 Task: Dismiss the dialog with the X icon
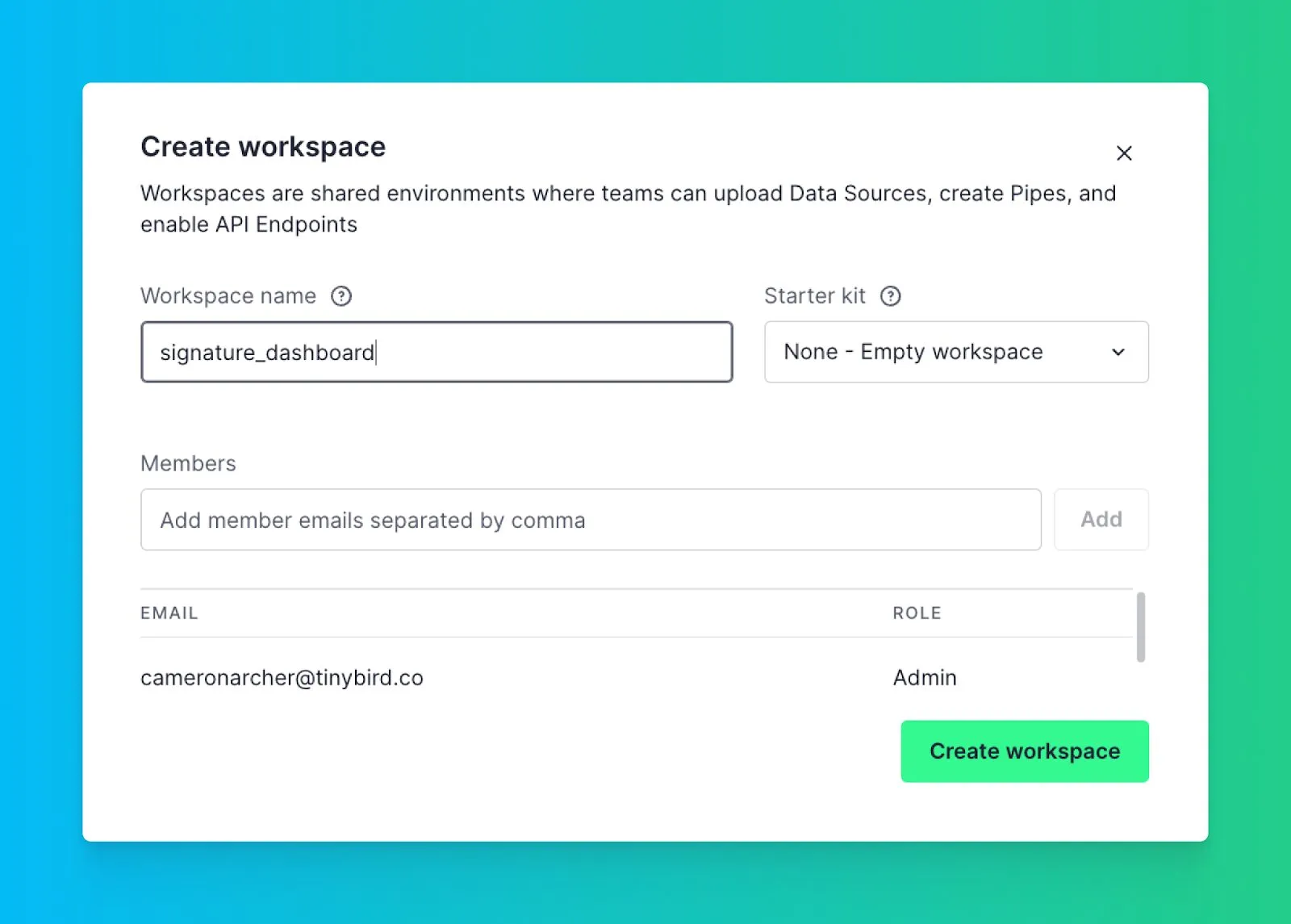pyautogui.click(x=1124, y=153)
